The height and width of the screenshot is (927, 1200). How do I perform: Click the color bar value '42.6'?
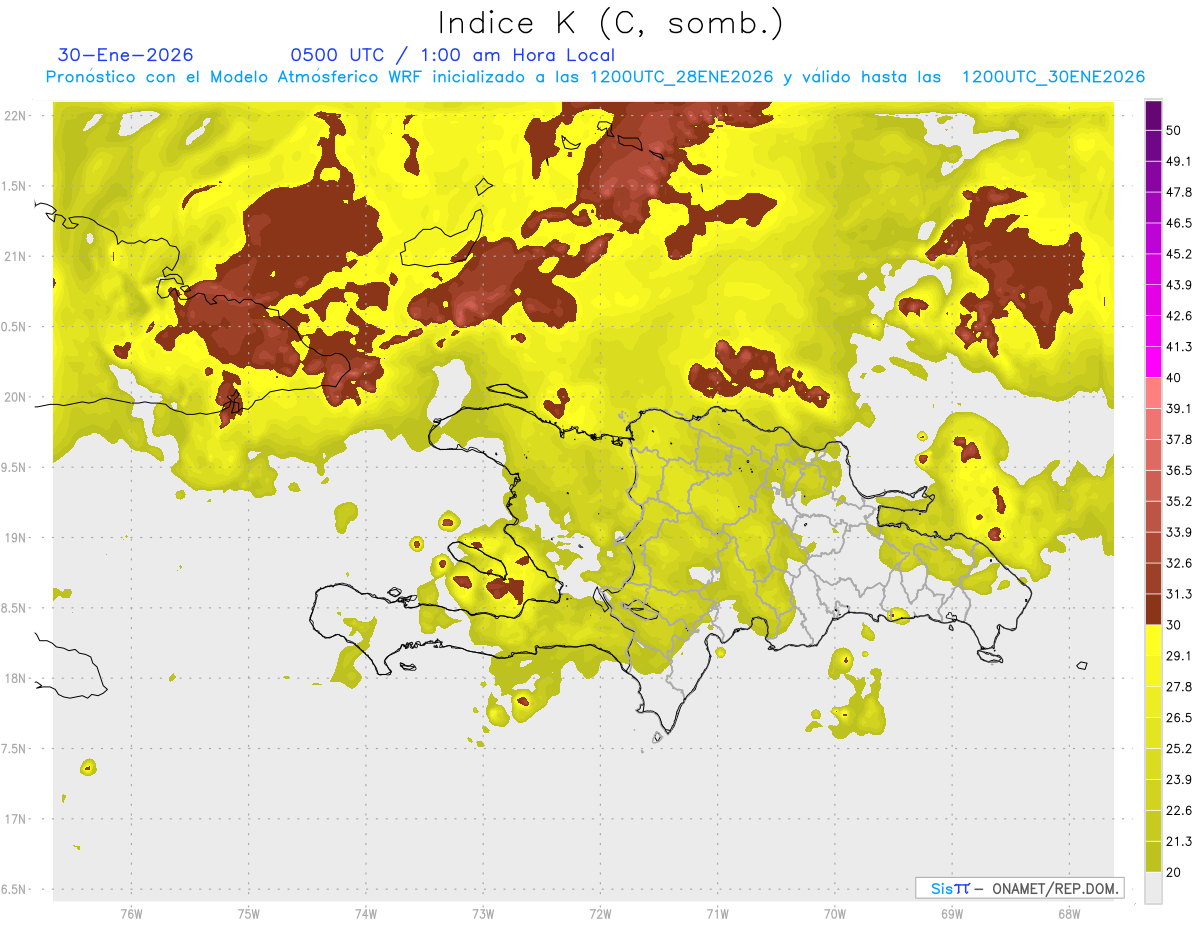(1178, 316)
